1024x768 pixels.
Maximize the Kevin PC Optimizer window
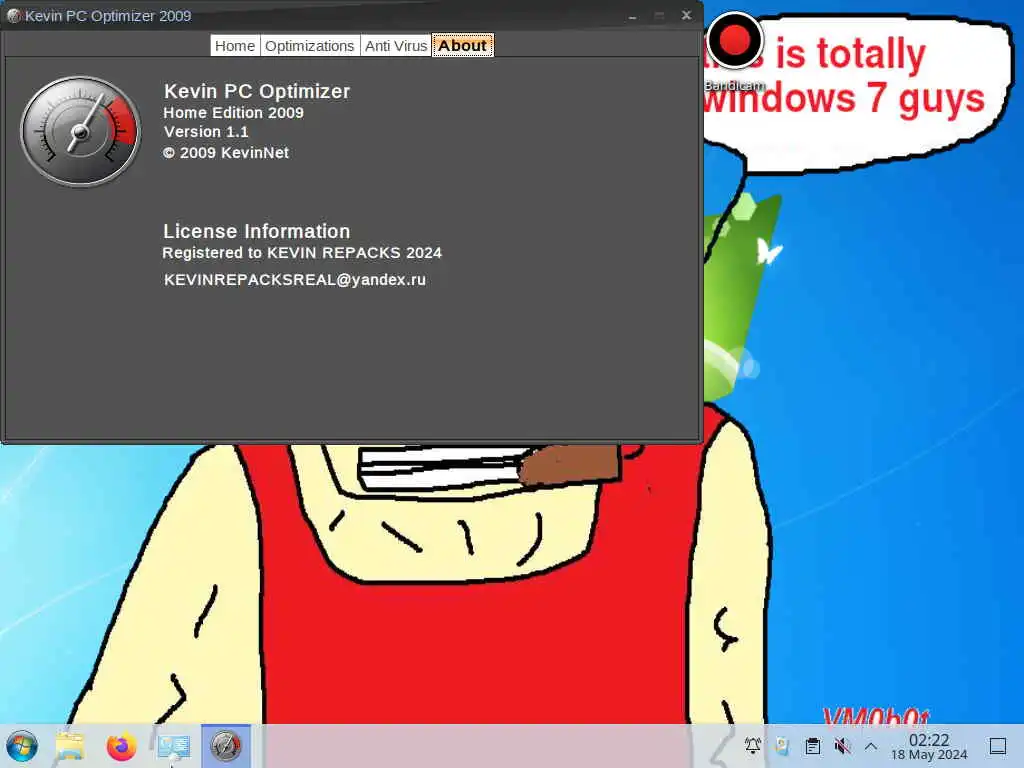tap(660, 16)
